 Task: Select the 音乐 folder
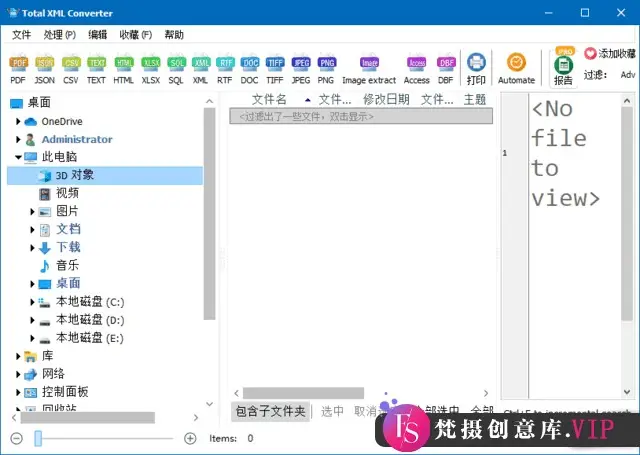pyautogui.click(x=67, y=265)
